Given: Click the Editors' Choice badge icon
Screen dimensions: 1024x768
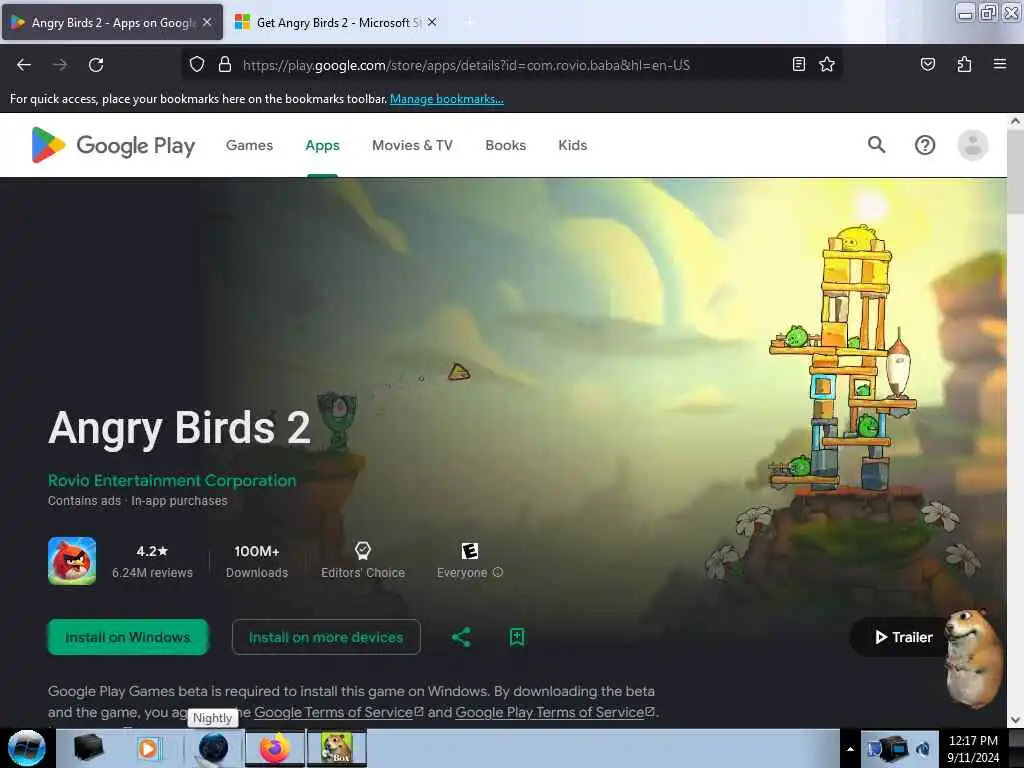Looking at the screenshot, I should [x=362, y=551].
